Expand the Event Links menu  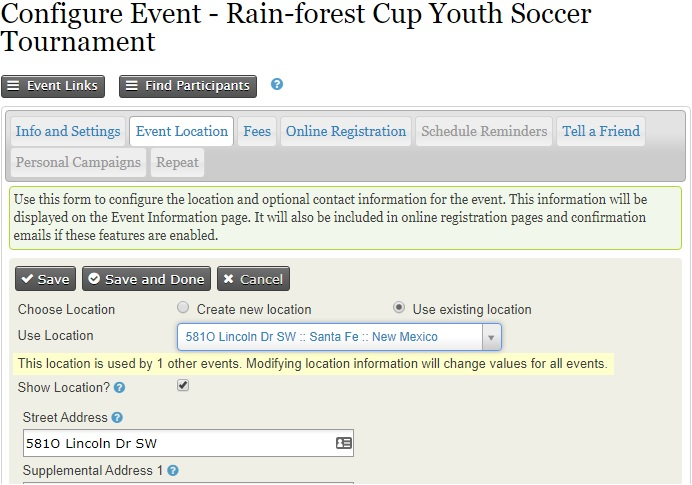pyautogui.click(x=53, y=86)
